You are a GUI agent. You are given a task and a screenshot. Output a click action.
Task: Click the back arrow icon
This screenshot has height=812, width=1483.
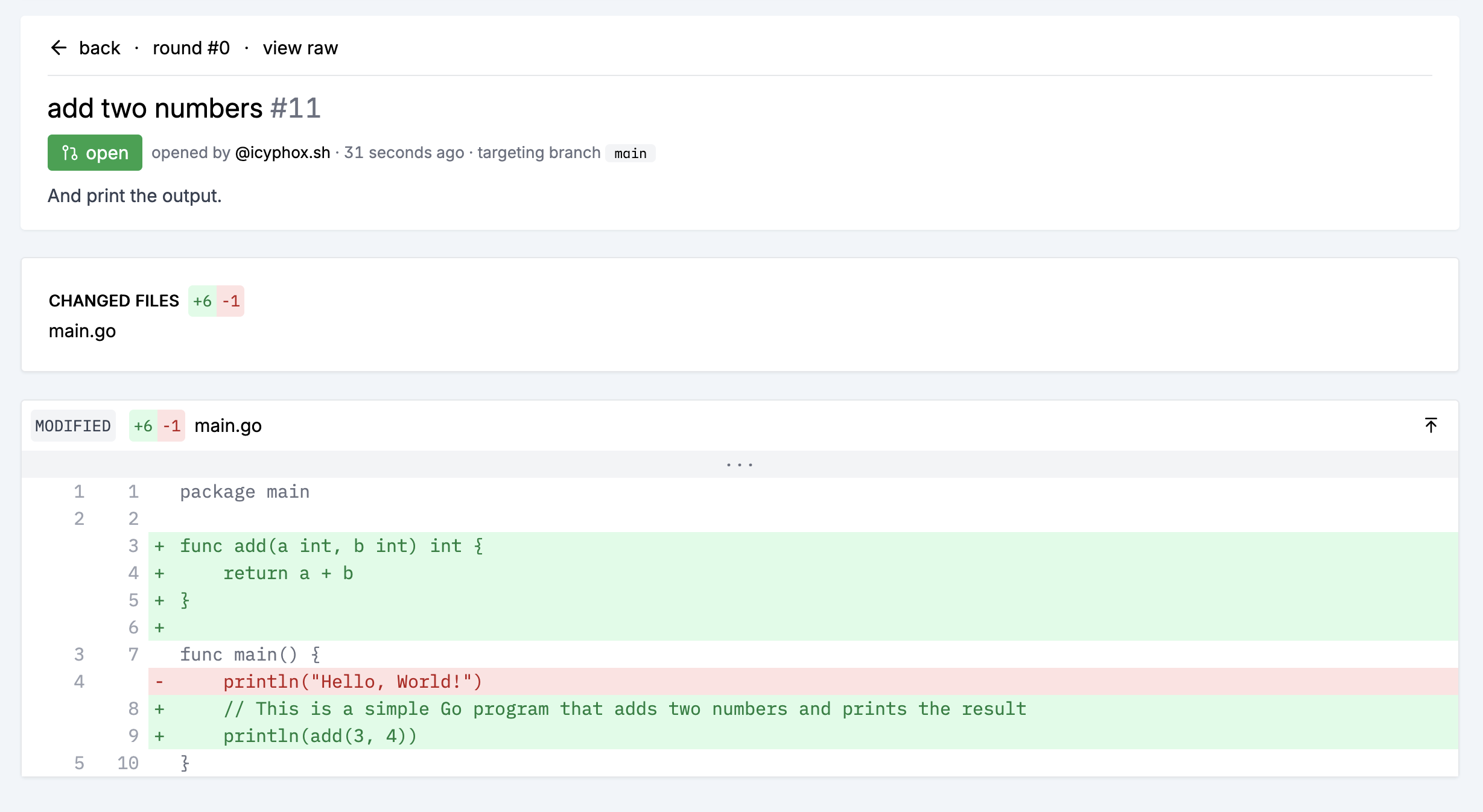point(59,48)
